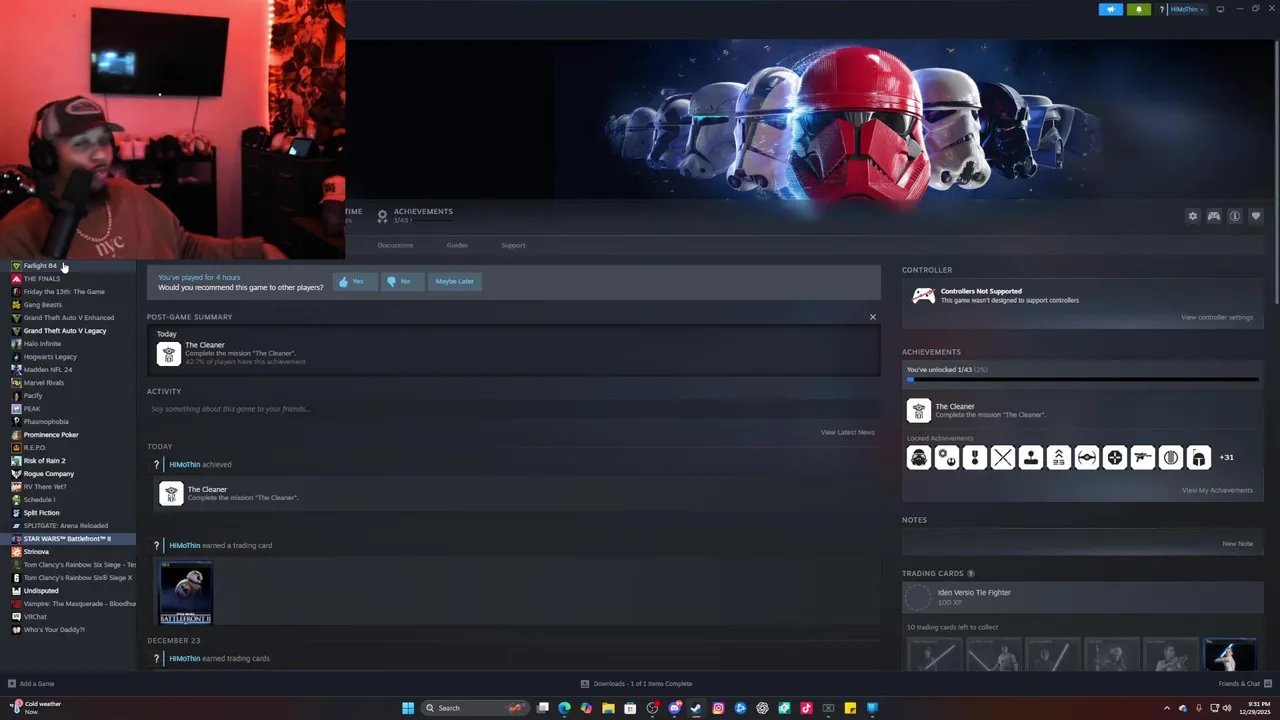The image size is (1280, 720).
Task: Click the achievements progress bar
Action: (1082, 380)
